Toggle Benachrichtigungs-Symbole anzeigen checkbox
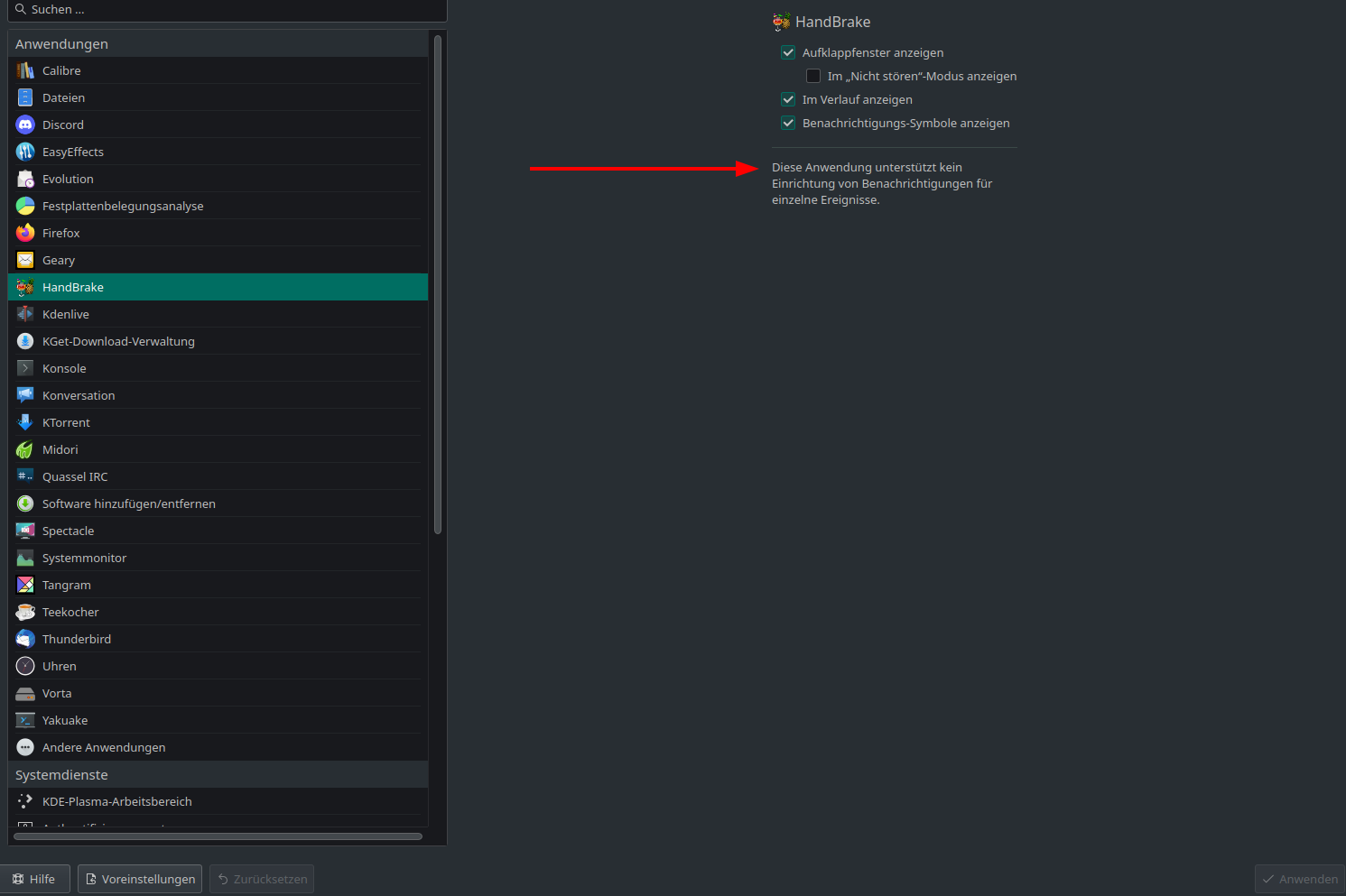The image size is (1346, 896). click(788, 123)
